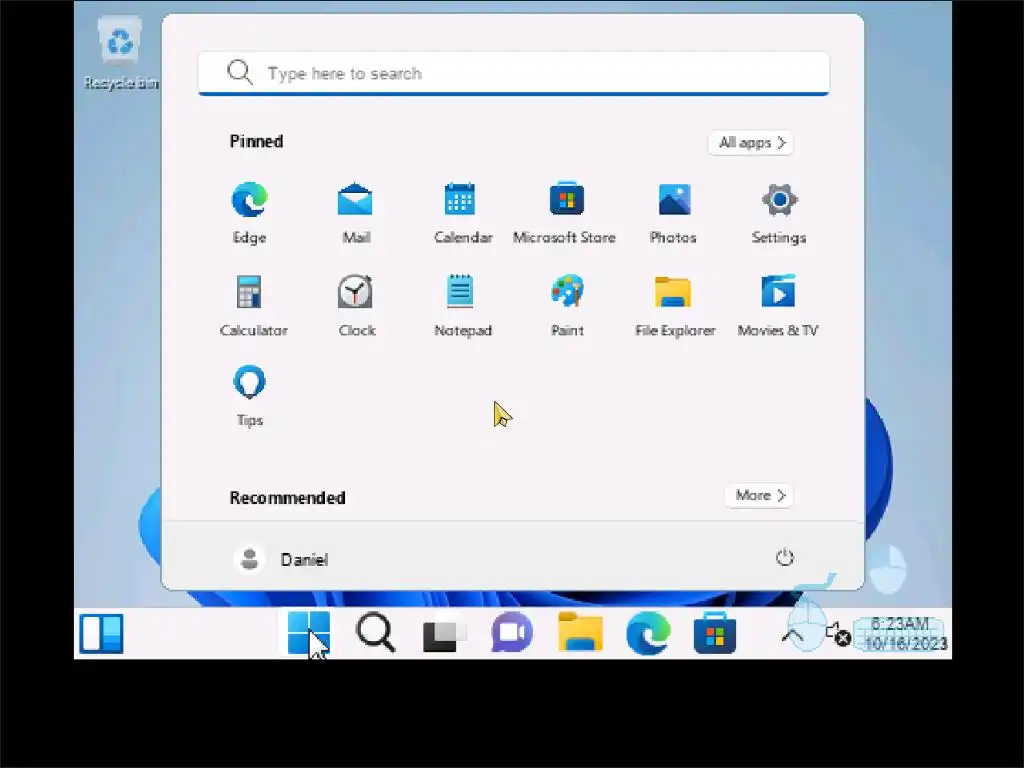Image resolution: width=1024 pixels, height=768 pixels.
Task: Open Task View on taskbar
Action: point(444,633)
